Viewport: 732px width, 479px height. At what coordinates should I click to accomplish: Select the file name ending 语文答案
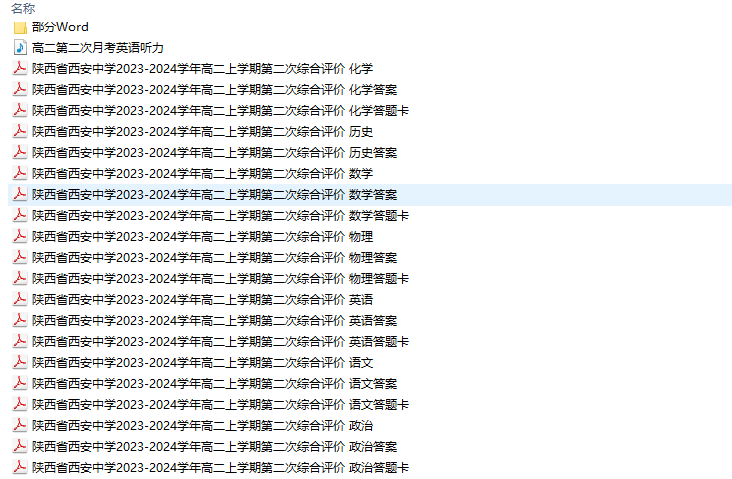coord(215,384)
